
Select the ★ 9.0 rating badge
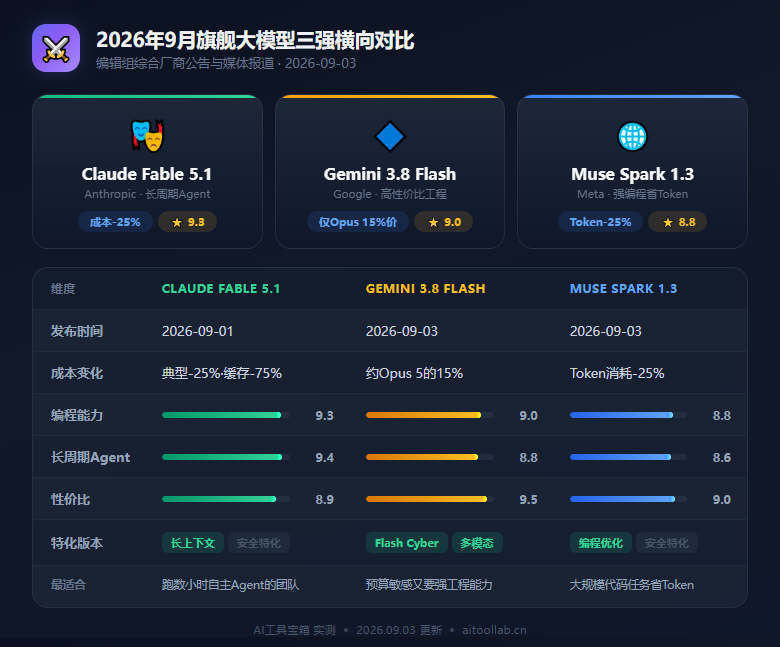(444, 222)
